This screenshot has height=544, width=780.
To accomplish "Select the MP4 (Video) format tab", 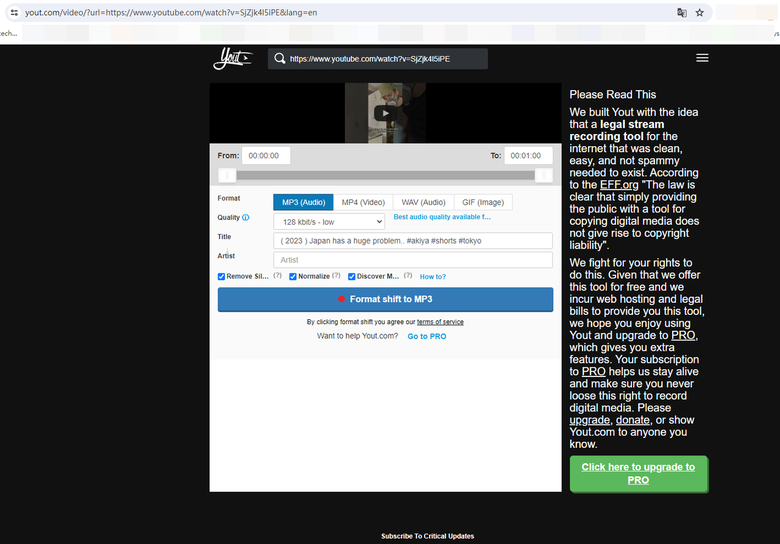I will (x=363, y=202).
